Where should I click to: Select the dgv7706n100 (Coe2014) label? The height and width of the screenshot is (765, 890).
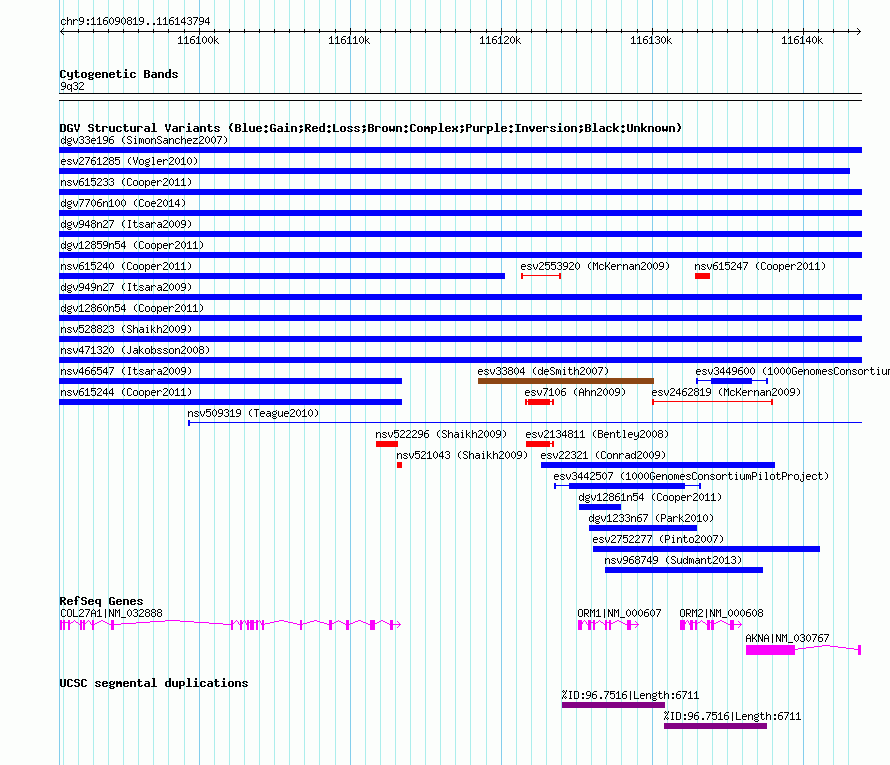123,203
